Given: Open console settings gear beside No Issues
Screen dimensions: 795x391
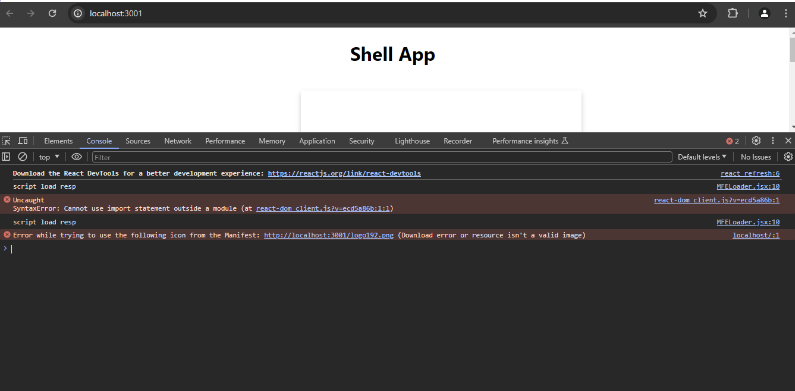Looking at the screenshot, I should (x=787, y=157).
